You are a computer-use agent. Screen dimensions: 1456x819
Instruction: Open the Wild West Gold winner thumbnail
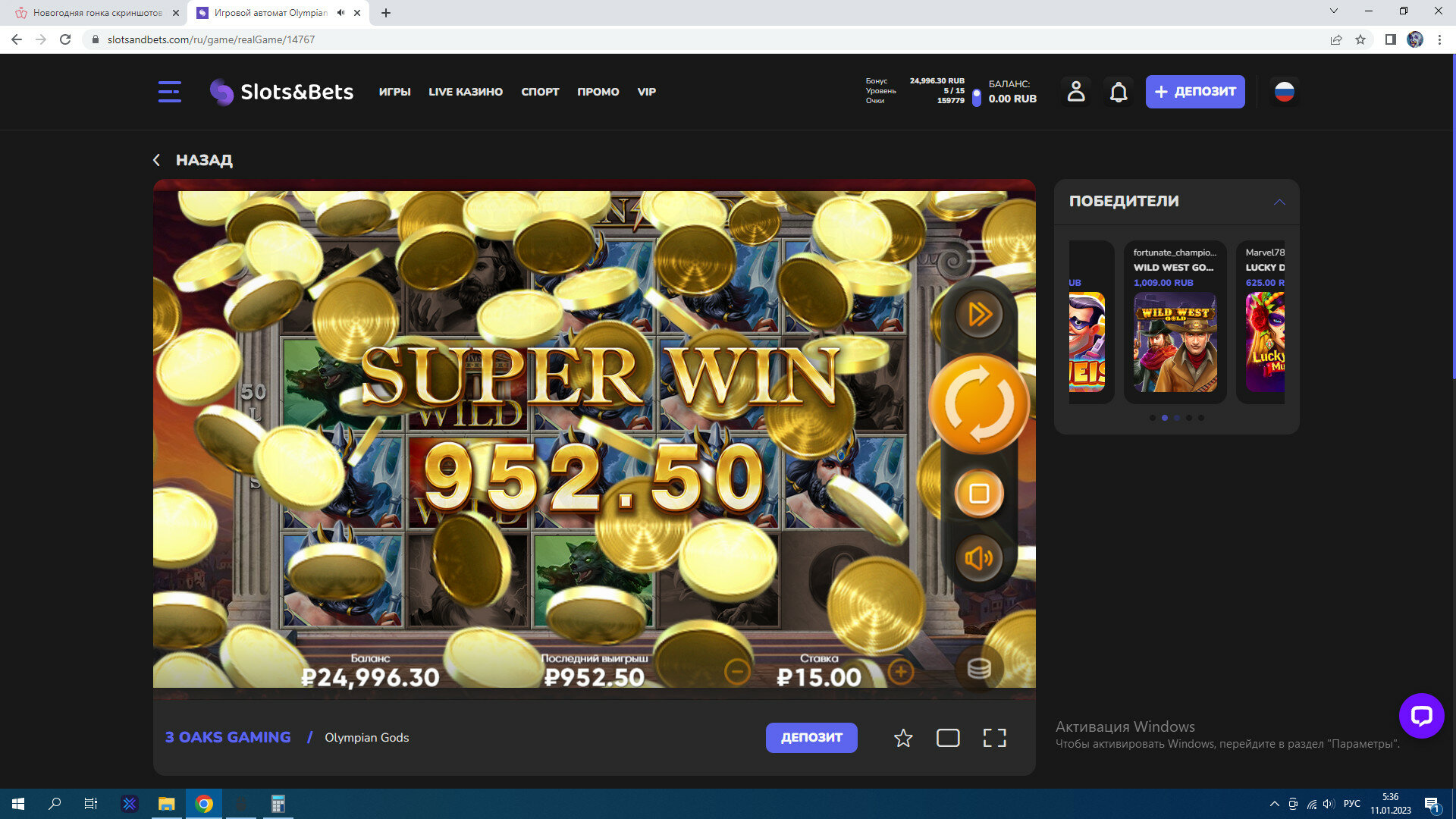tap(1175, 343)
